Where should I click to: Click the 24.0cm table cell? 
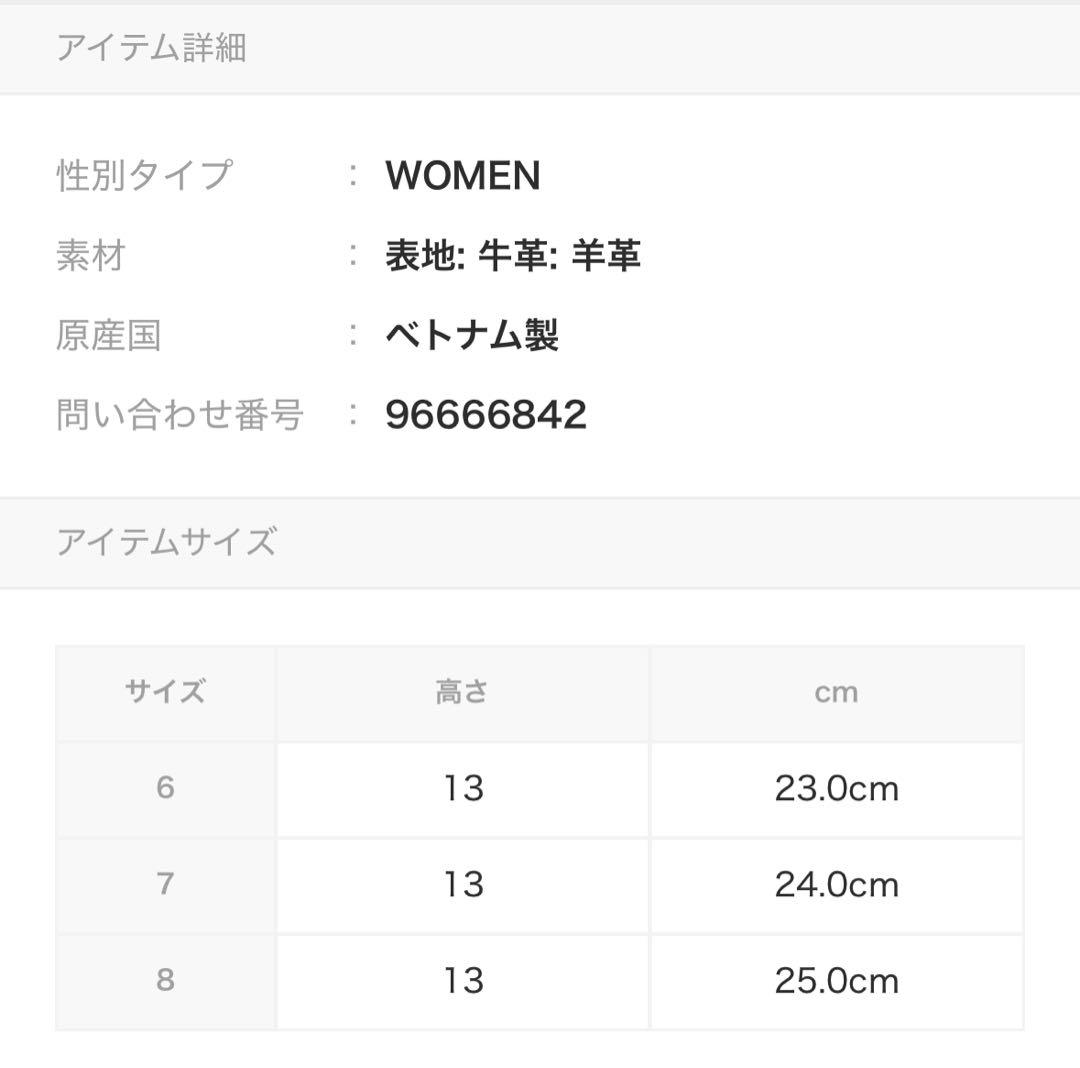[x=836, y=885]
